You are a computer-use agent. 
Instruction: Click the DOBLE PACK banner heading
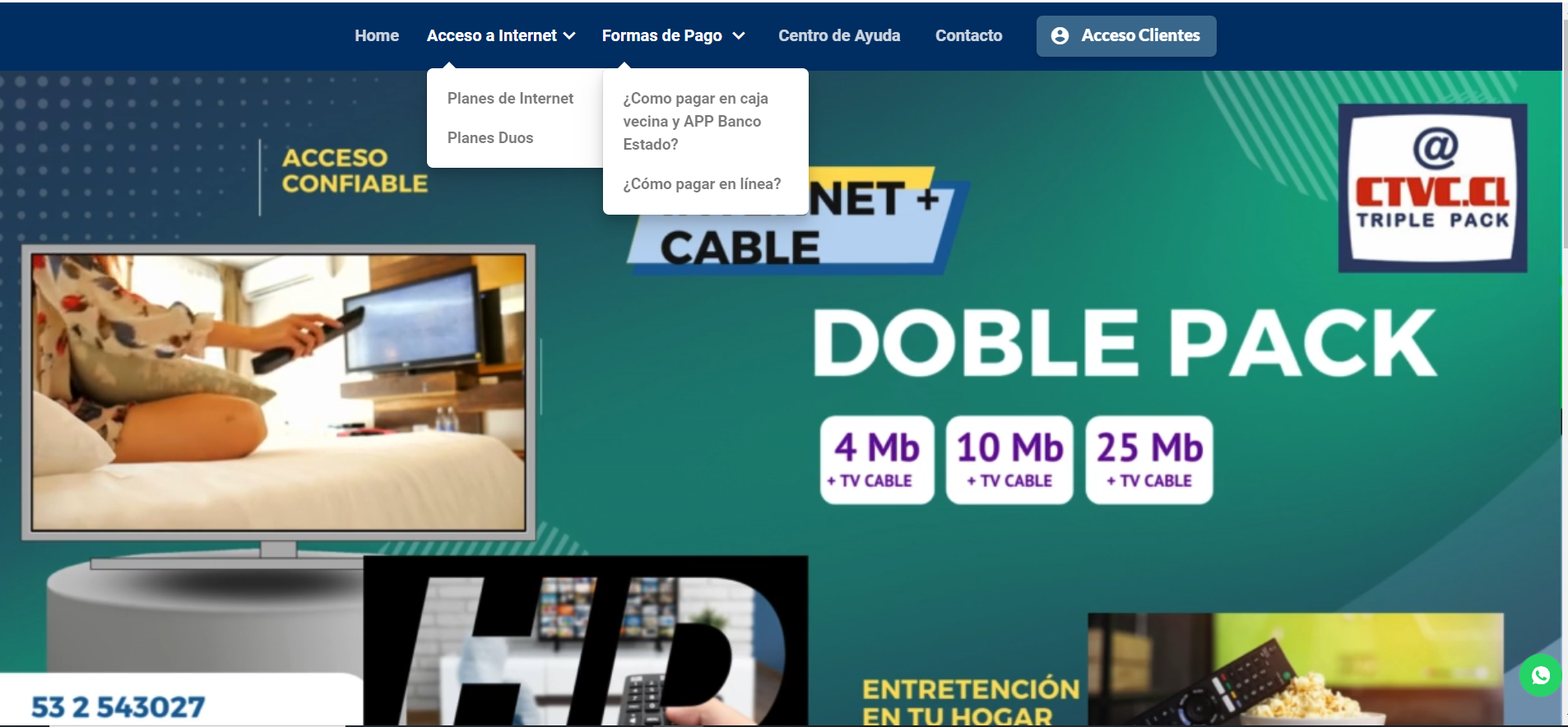coord(1125,343)
